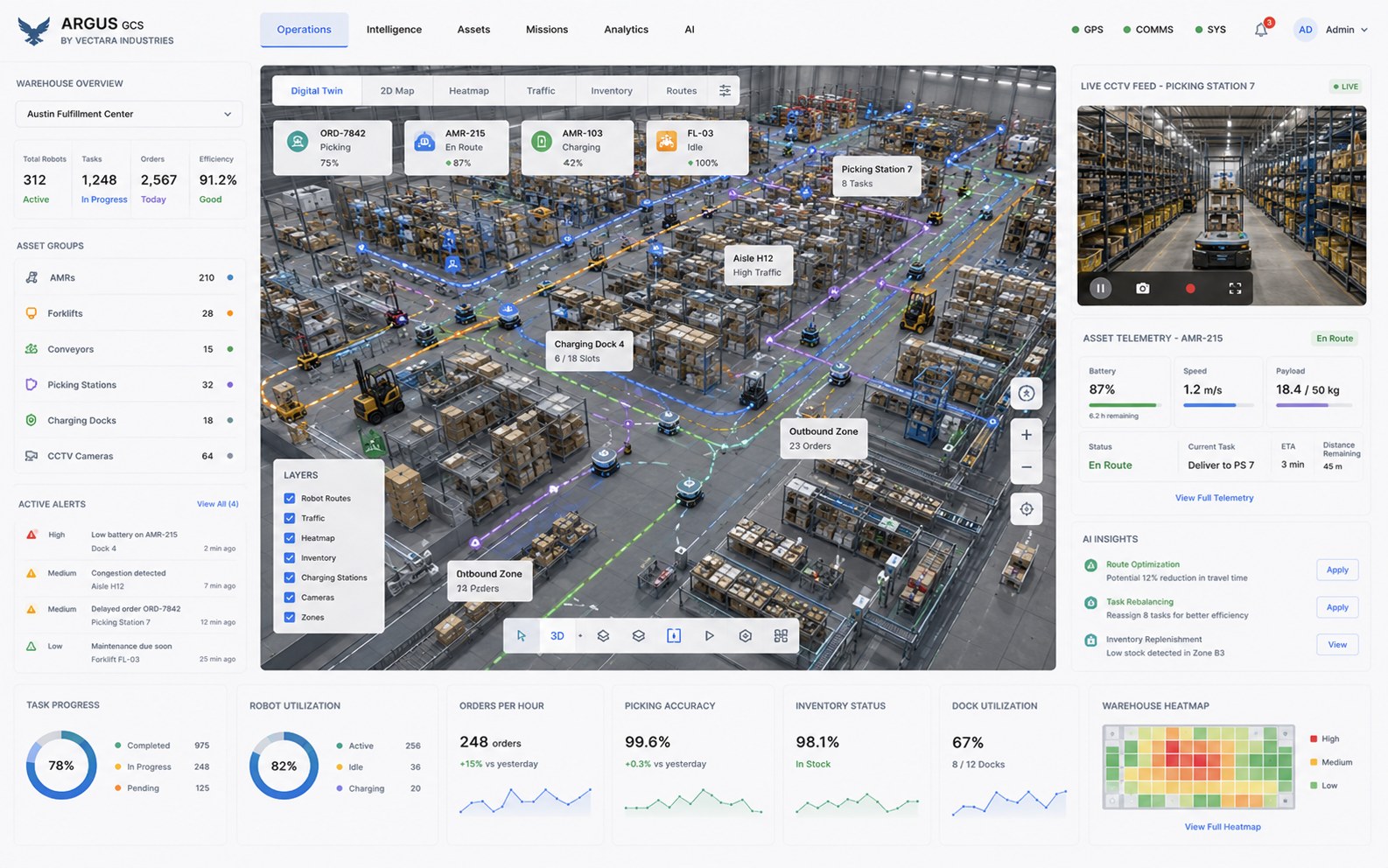
Task: Click the payload progress bar
Action: click(x=1314, y=405)
